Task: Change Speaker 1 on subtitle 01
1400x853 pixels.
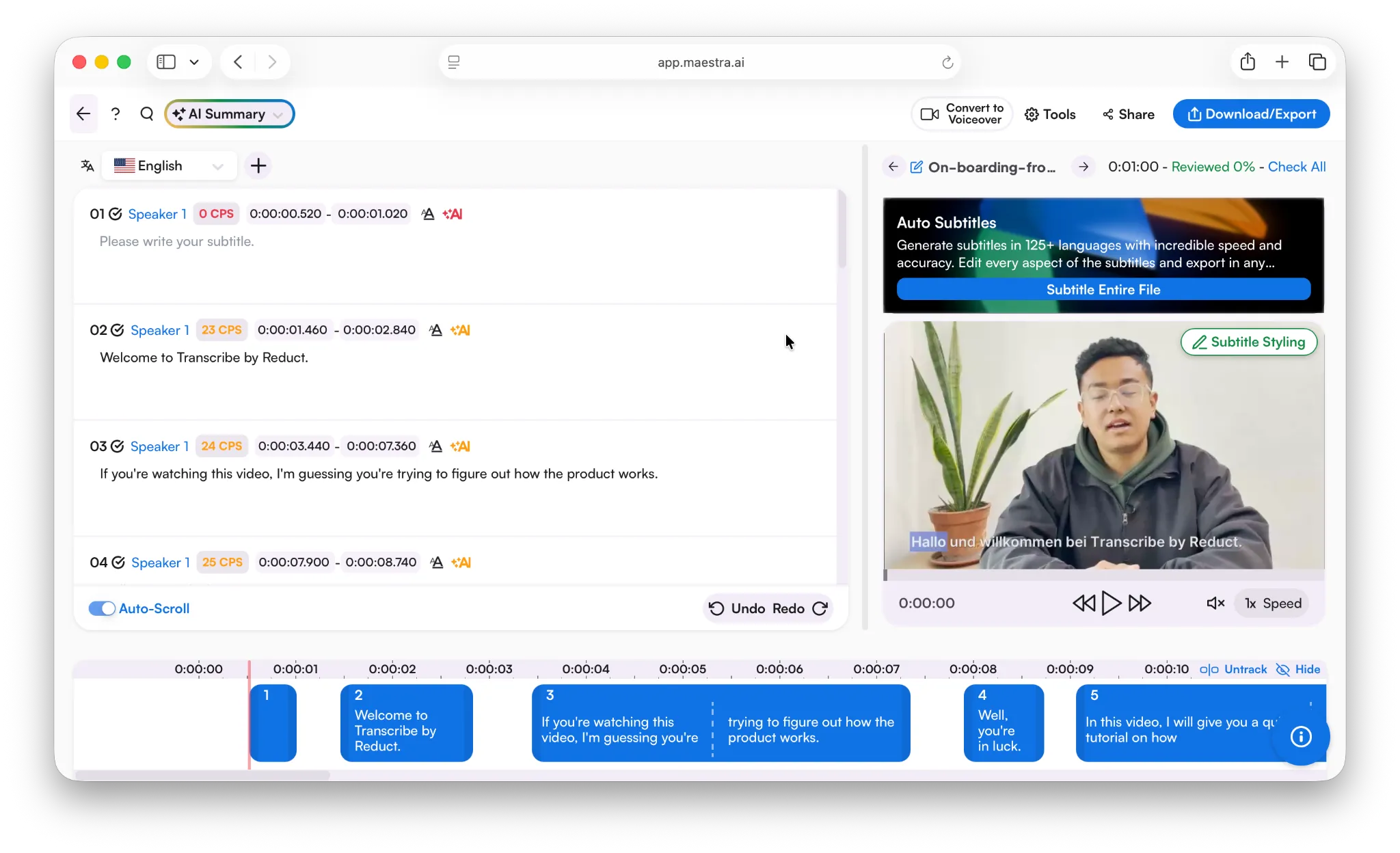Action: point(157,214)
